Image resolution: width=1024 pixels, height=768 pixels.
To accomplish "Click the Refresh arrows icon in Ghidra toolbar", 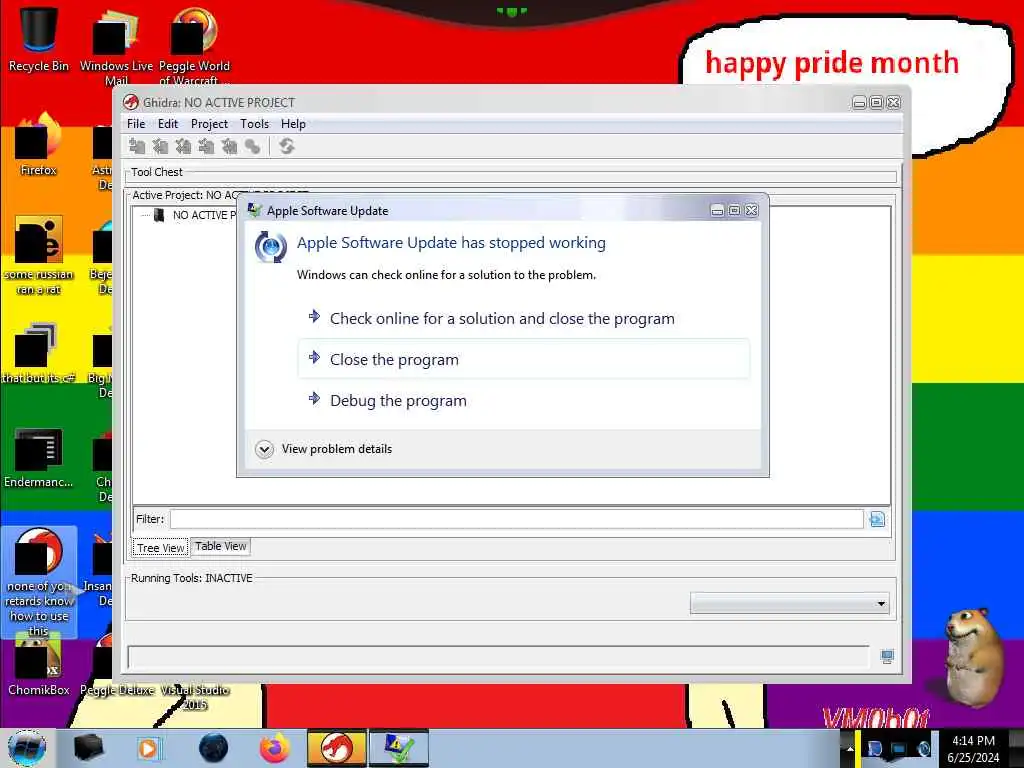I will click(x=286, y=146).
